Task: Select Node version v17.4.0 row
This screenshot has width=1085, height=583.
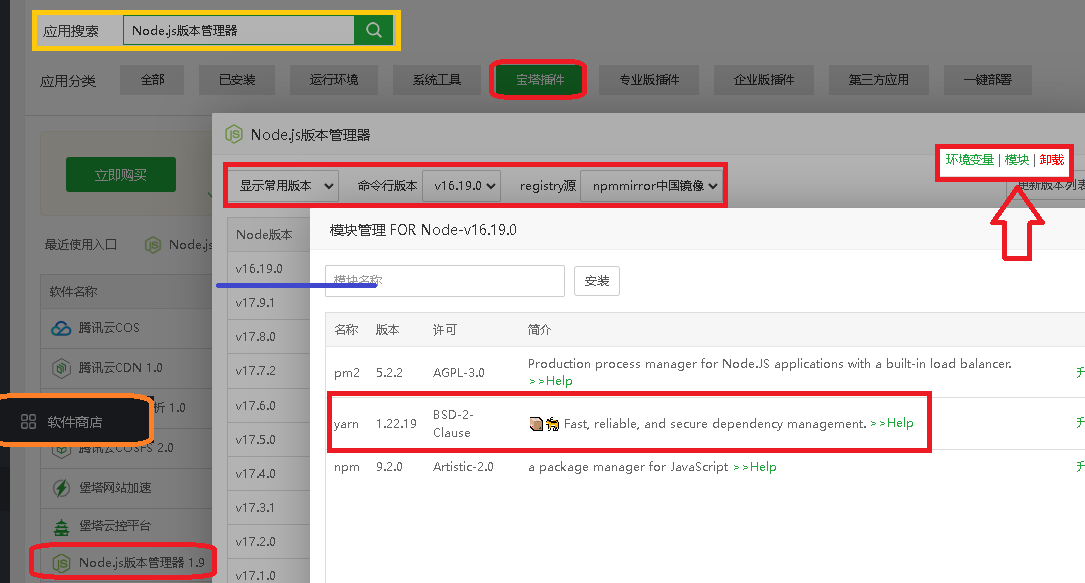Action: tap(269, 473)
